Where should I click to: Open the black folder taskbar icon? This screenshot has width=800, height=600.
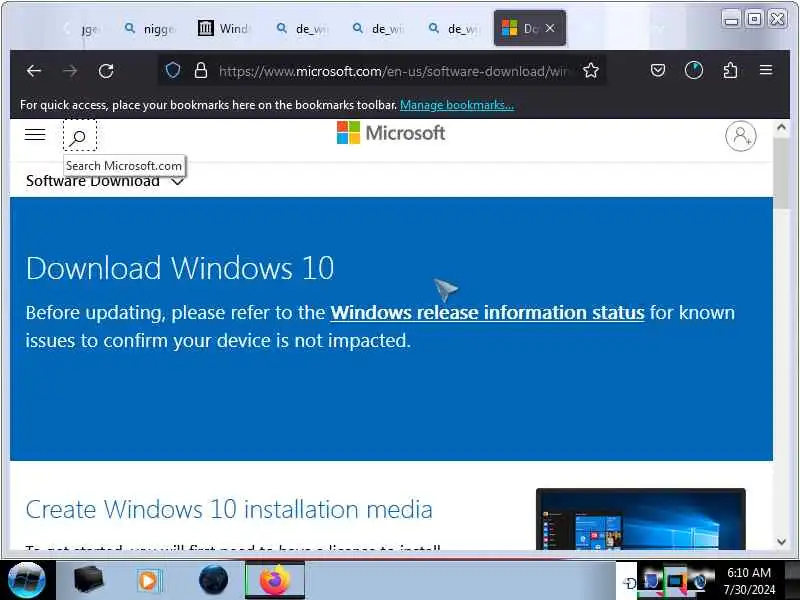pos(88,580)
